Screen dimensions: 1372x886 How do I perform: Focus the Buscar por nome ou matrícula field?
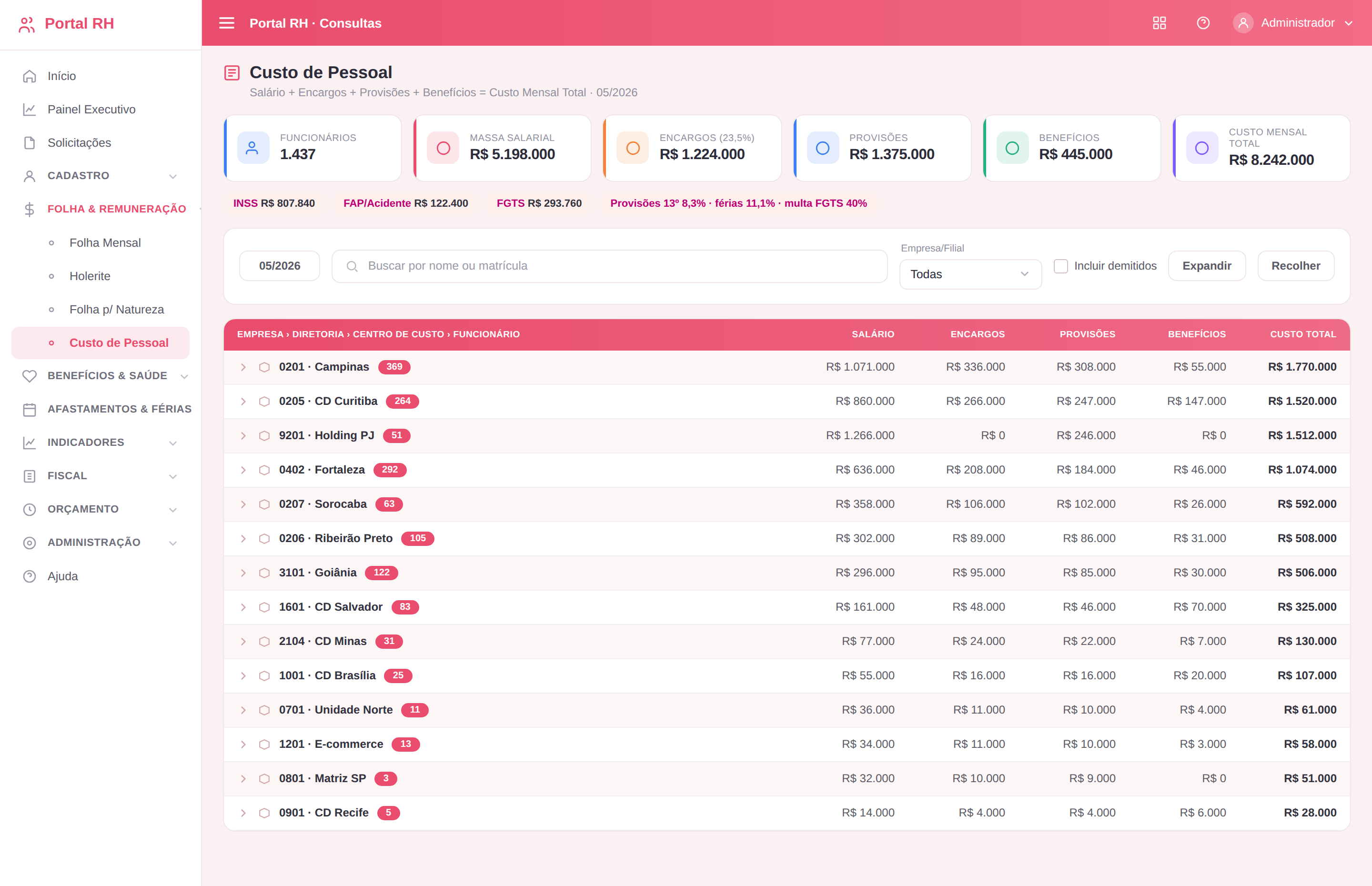pyautogui.click(x=609, y=266)
